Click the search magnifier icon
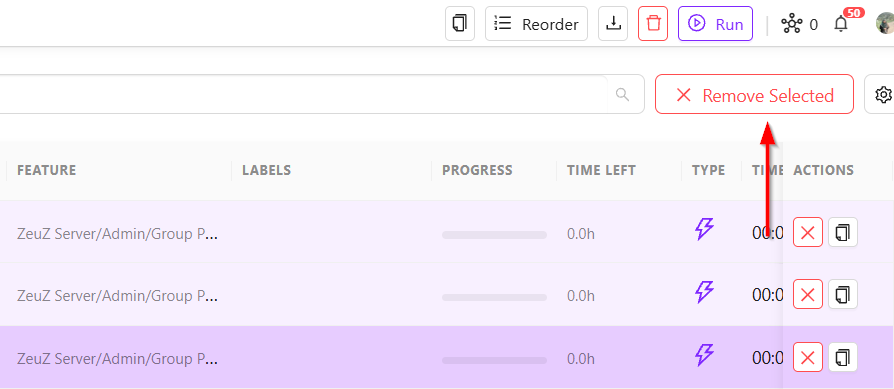894x389 pixels. 623,94
